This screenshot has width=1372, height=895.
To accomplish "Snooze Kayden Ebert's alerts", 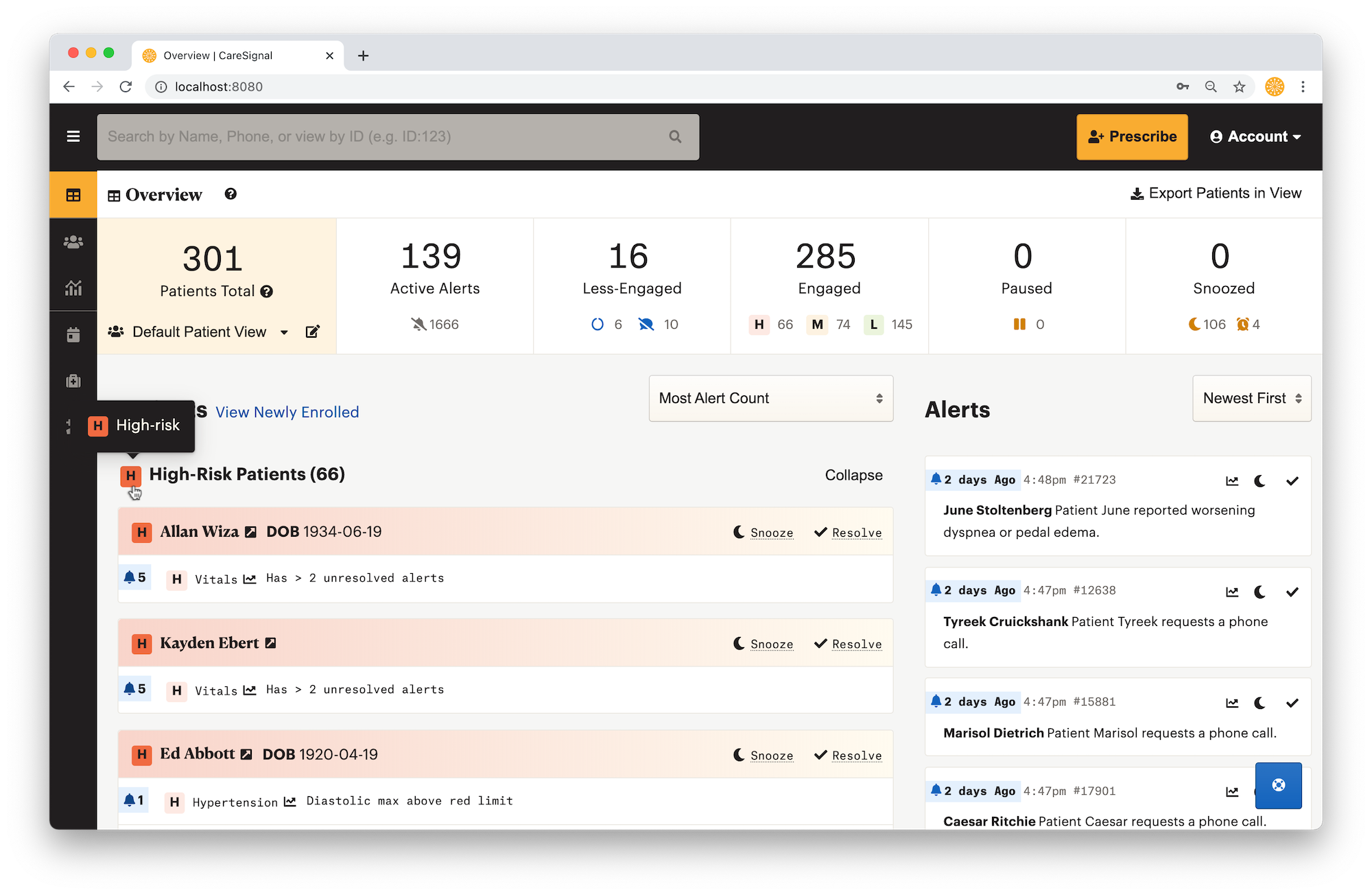I will click(763, 644).
